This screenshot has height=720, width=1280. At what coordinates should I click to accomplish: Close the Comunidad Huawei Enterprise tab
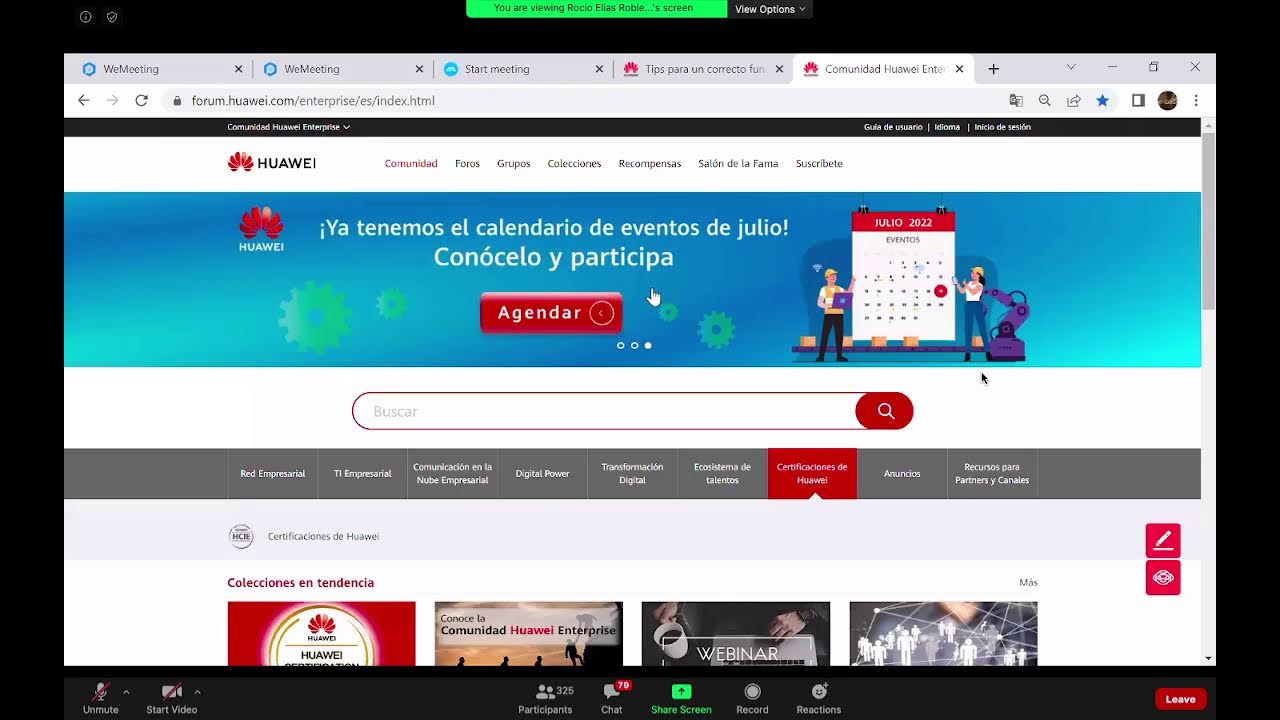pyautogui.click(x=959, y=69)
